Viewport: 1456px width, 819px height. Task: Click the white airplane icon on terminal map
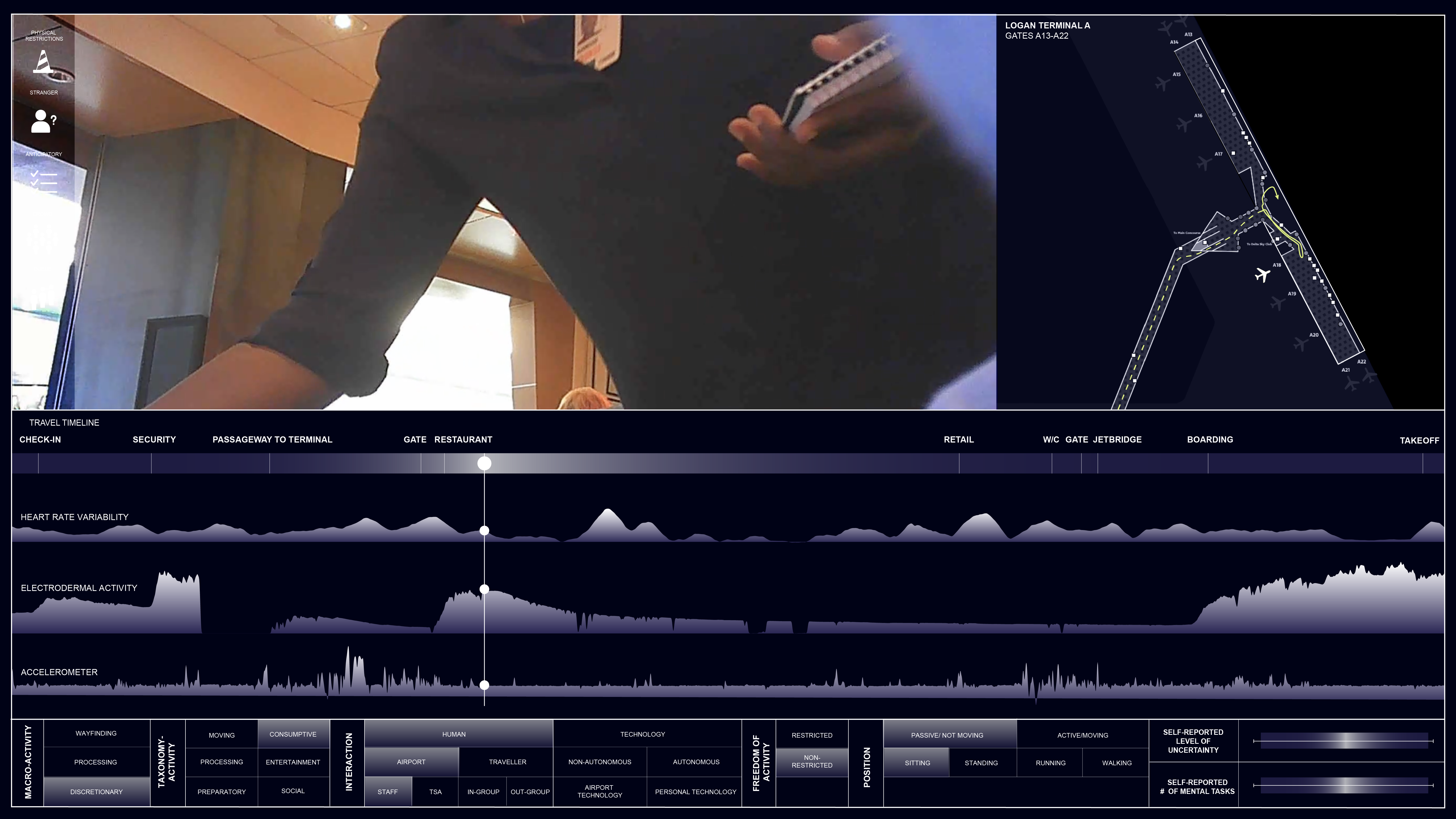pos(1262,275)
